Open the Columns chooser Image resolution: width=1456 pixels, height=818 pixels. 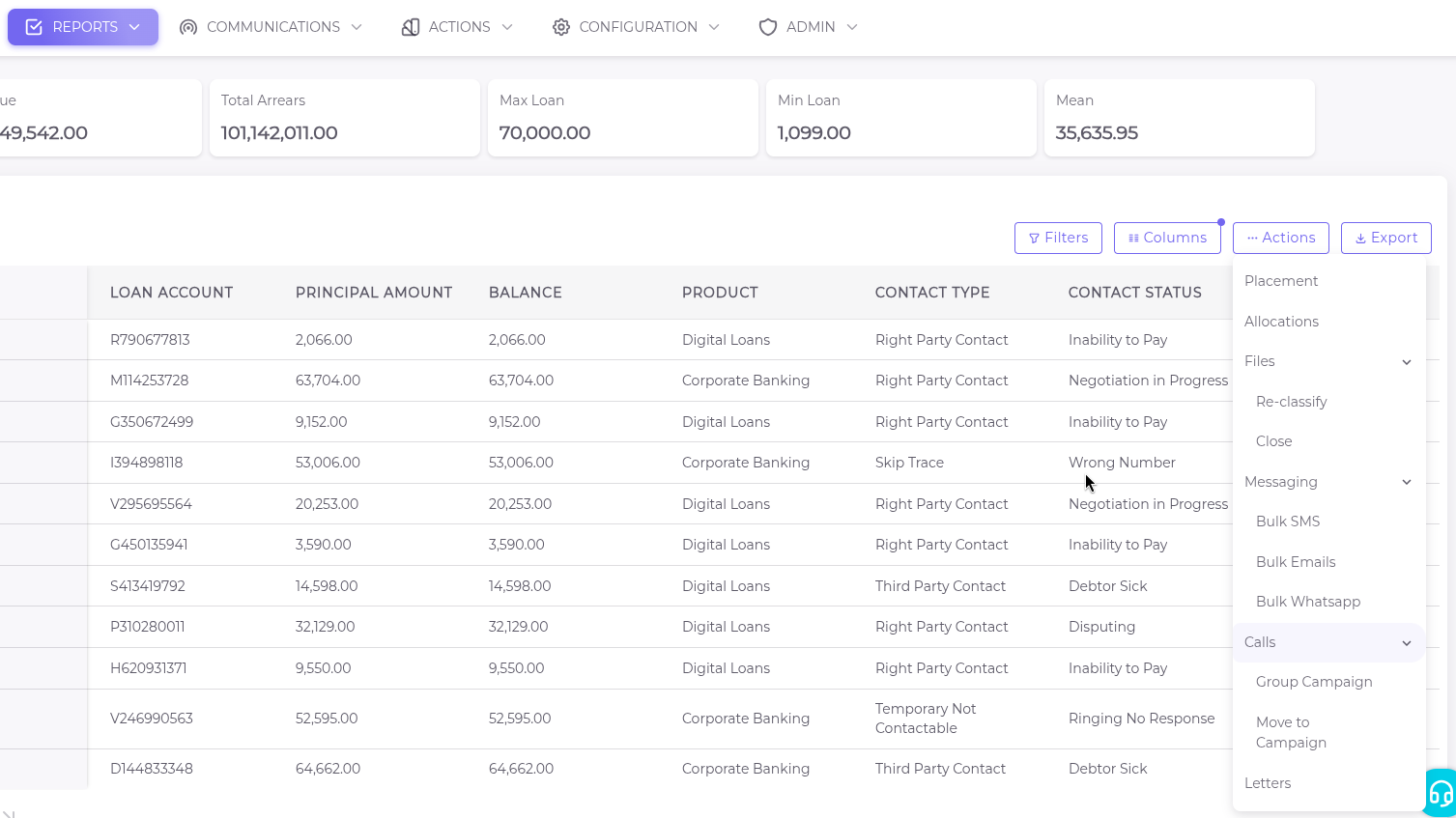1167,238
